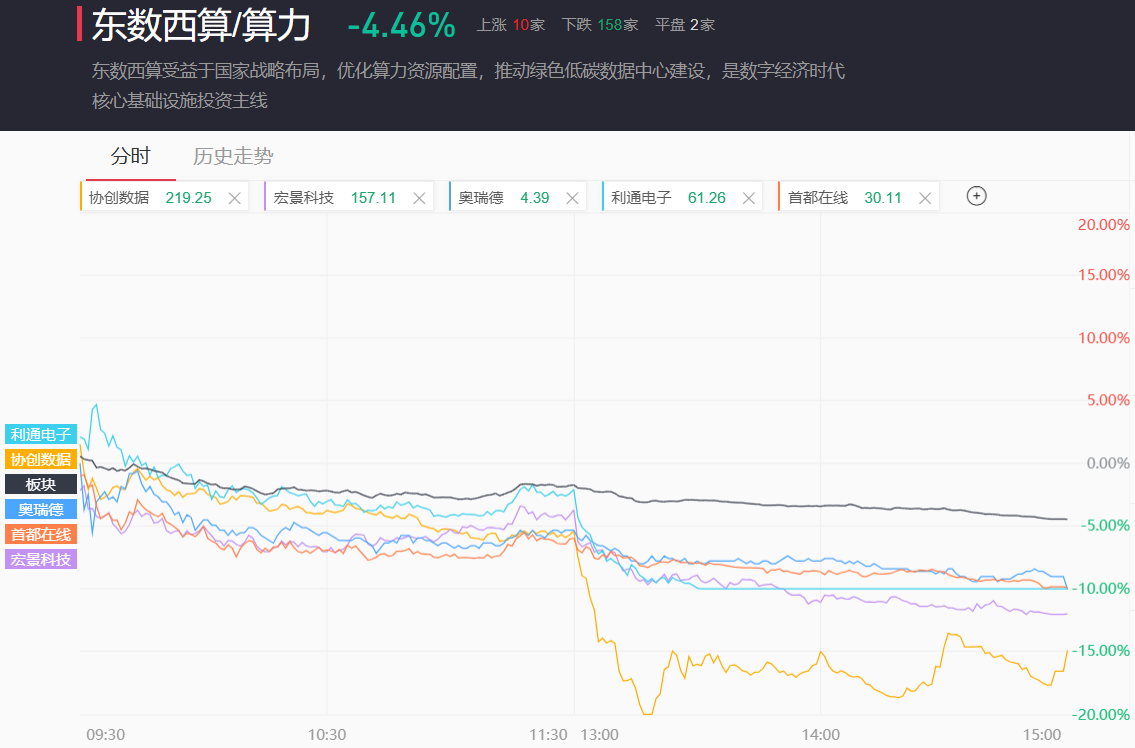Viewport: 1135px width, 748px height.
Task: Toggle the 利通电子 line legend label
Action: coord(41,435)
